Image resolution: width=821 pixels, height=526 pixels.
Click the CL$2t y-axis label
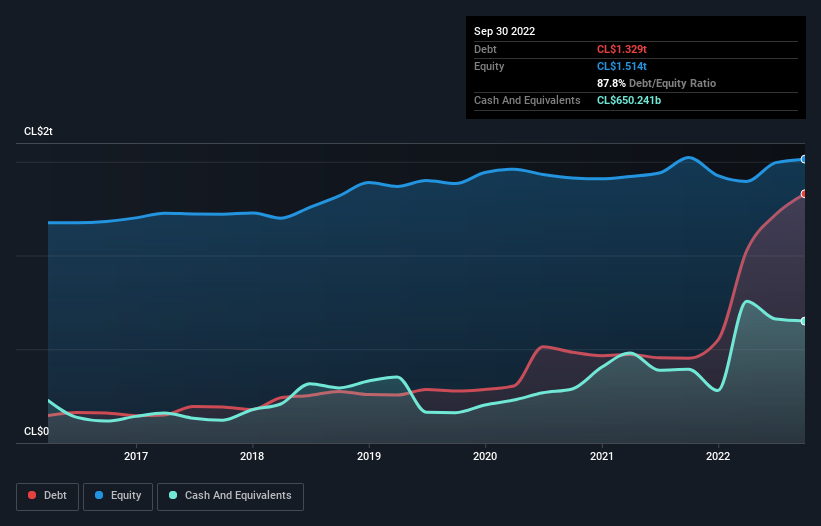[39, 132]
